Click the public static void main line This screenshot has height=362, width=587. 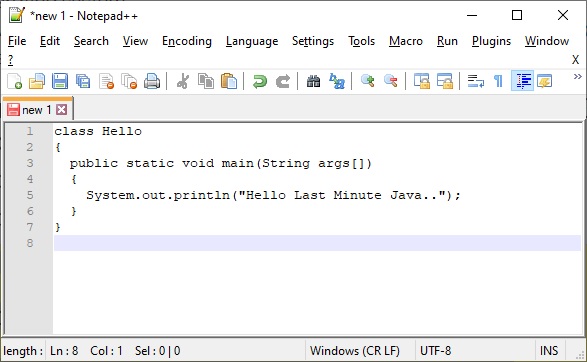[220, 164]
